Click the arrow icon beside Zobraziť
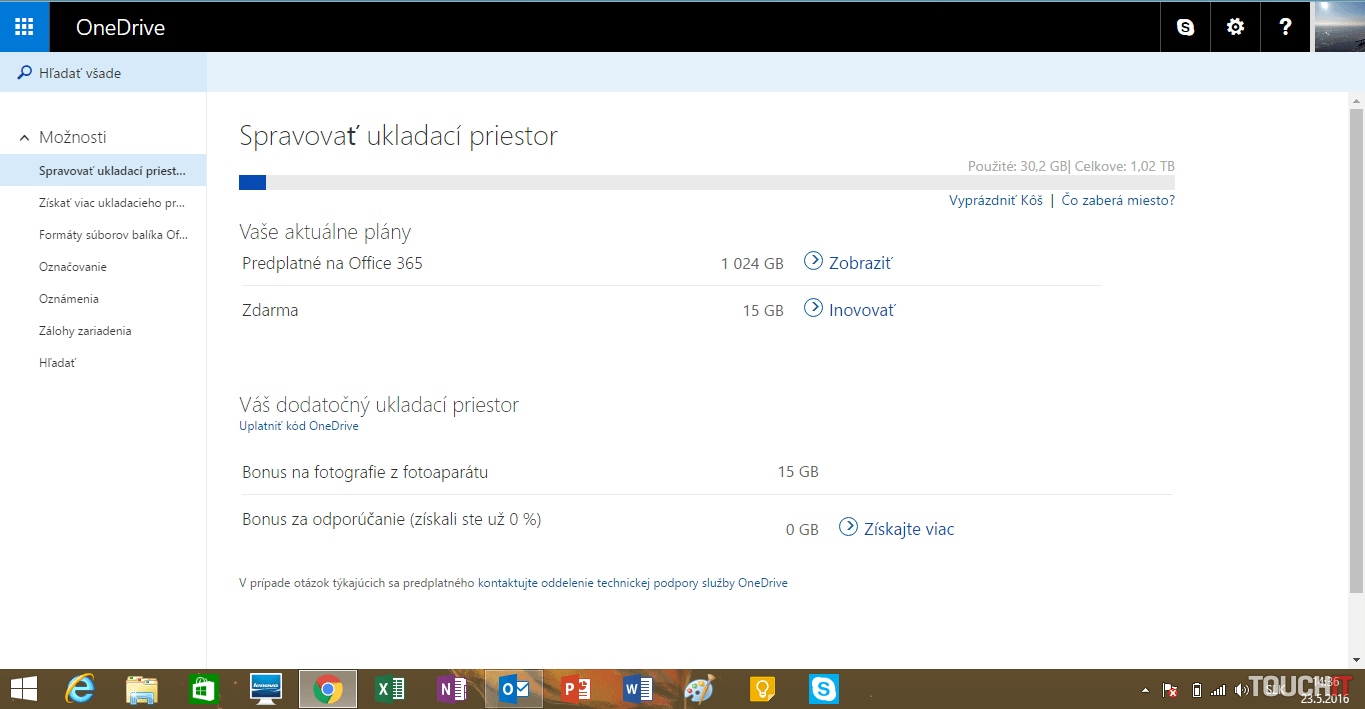 tap(813, 262)
